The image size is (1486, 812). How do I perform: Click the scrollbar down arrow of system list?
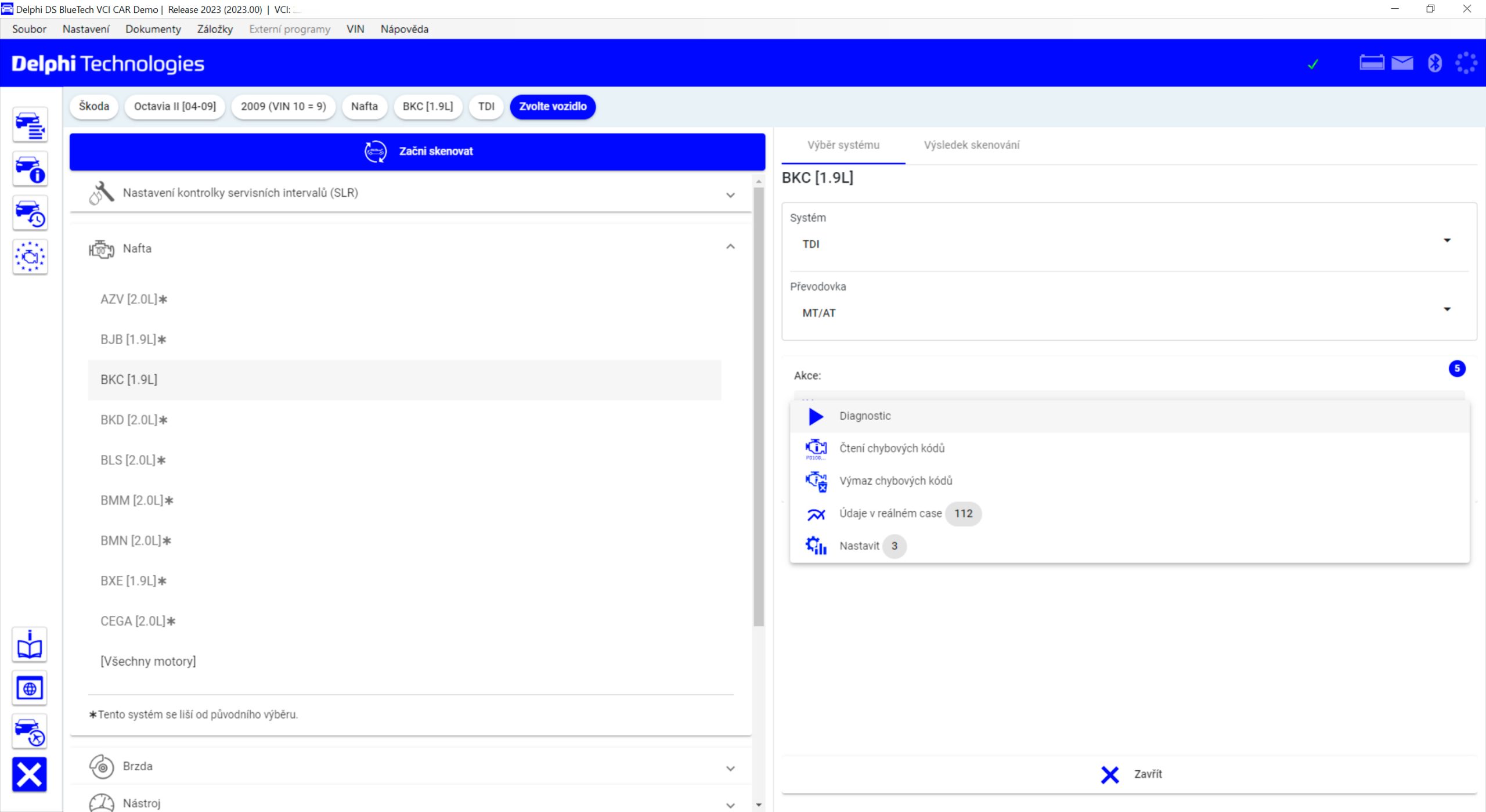point(759,805)
